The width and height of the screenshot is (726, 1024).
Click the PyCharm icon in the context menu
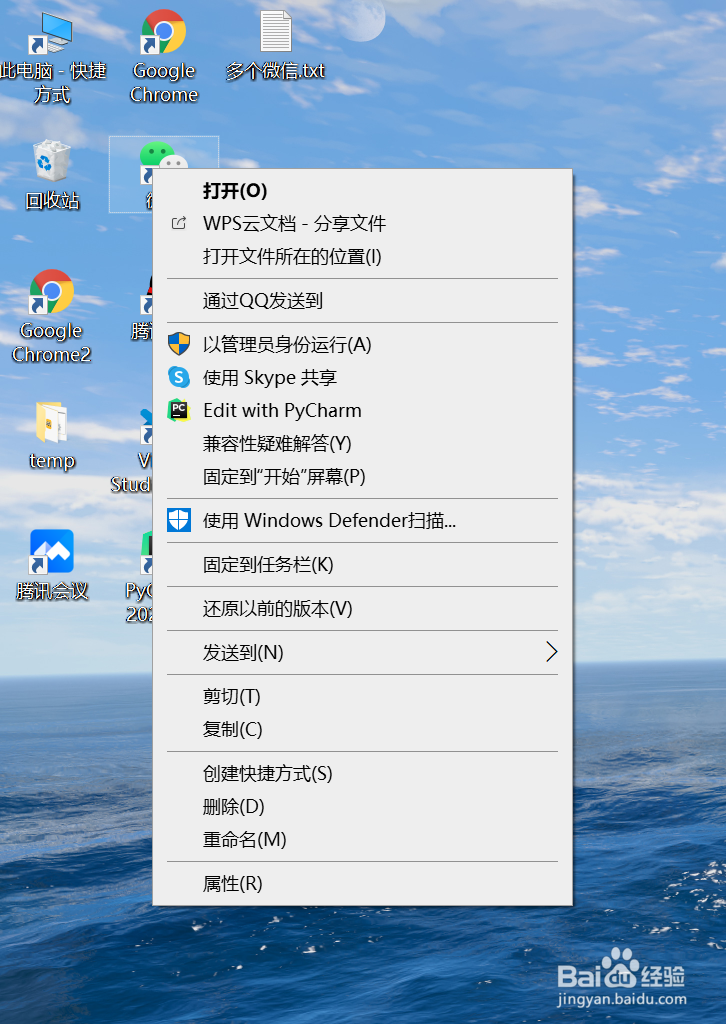179,410
